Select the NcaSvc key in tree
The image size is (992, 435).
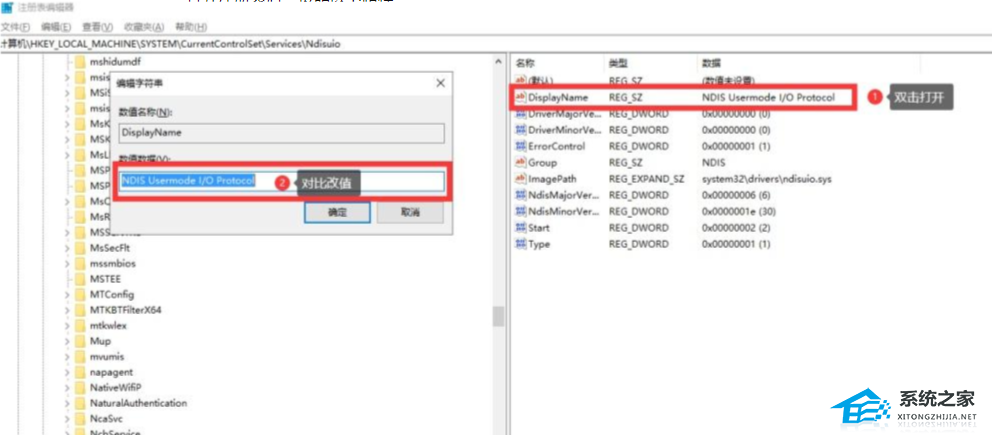[106, 419]
